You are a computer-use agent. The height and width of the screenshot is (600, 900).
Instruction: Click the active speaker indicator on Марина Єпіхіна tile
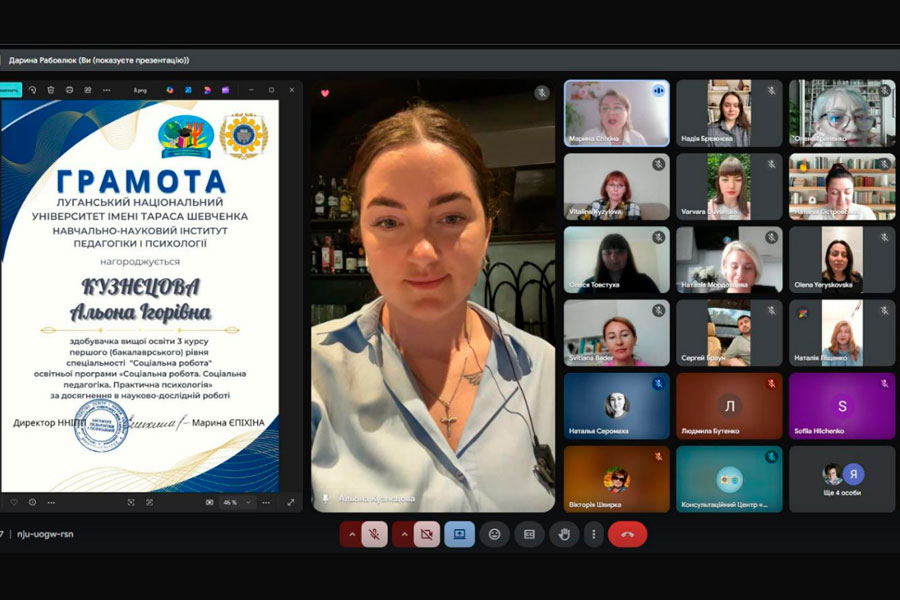pyautogui.click(x=658, y=91)
